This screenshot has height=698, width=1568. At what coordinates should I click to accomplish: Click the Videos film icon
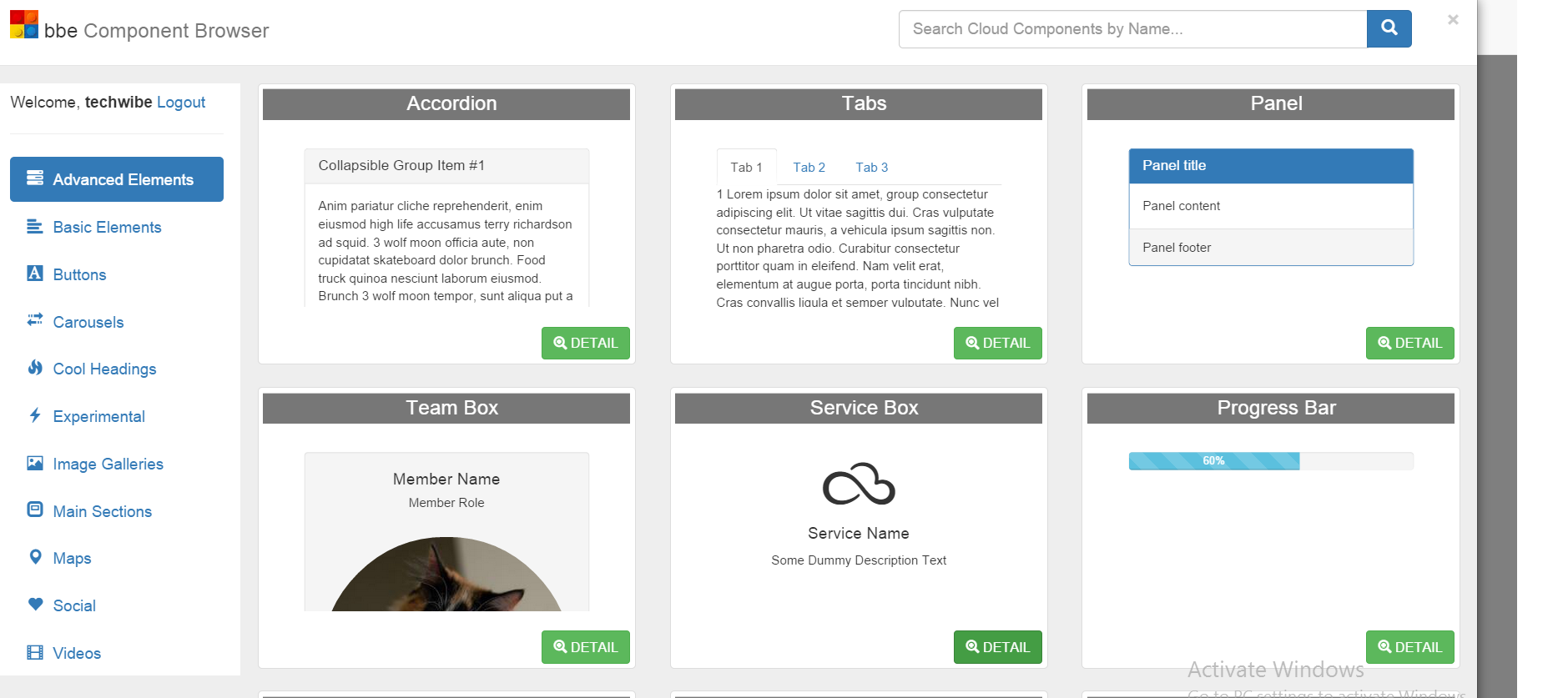[35, 652]
